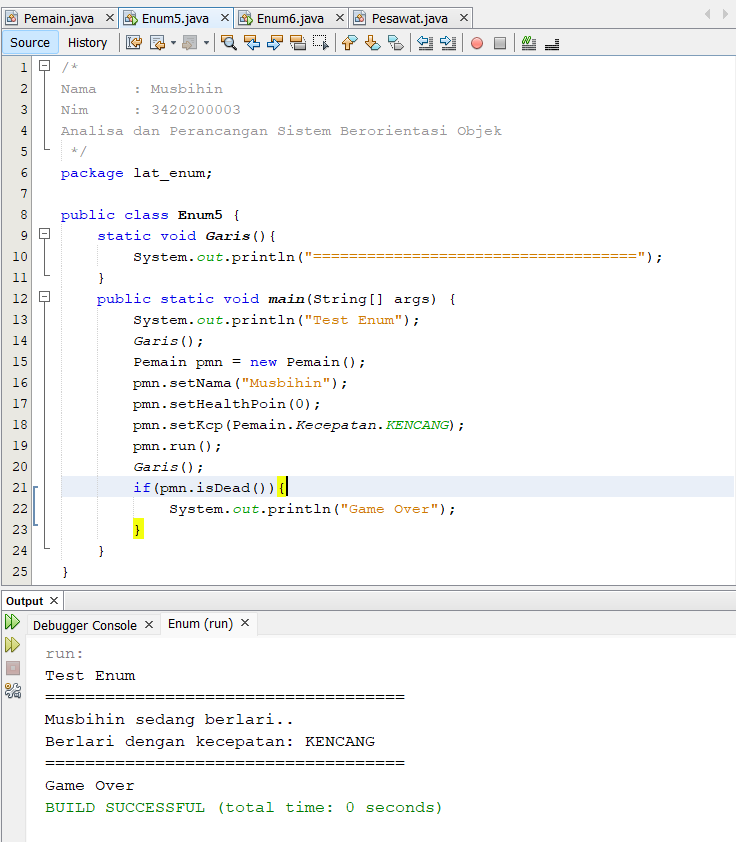
Task: Jump to Last Edit location icon
Action: pos(134,42)
